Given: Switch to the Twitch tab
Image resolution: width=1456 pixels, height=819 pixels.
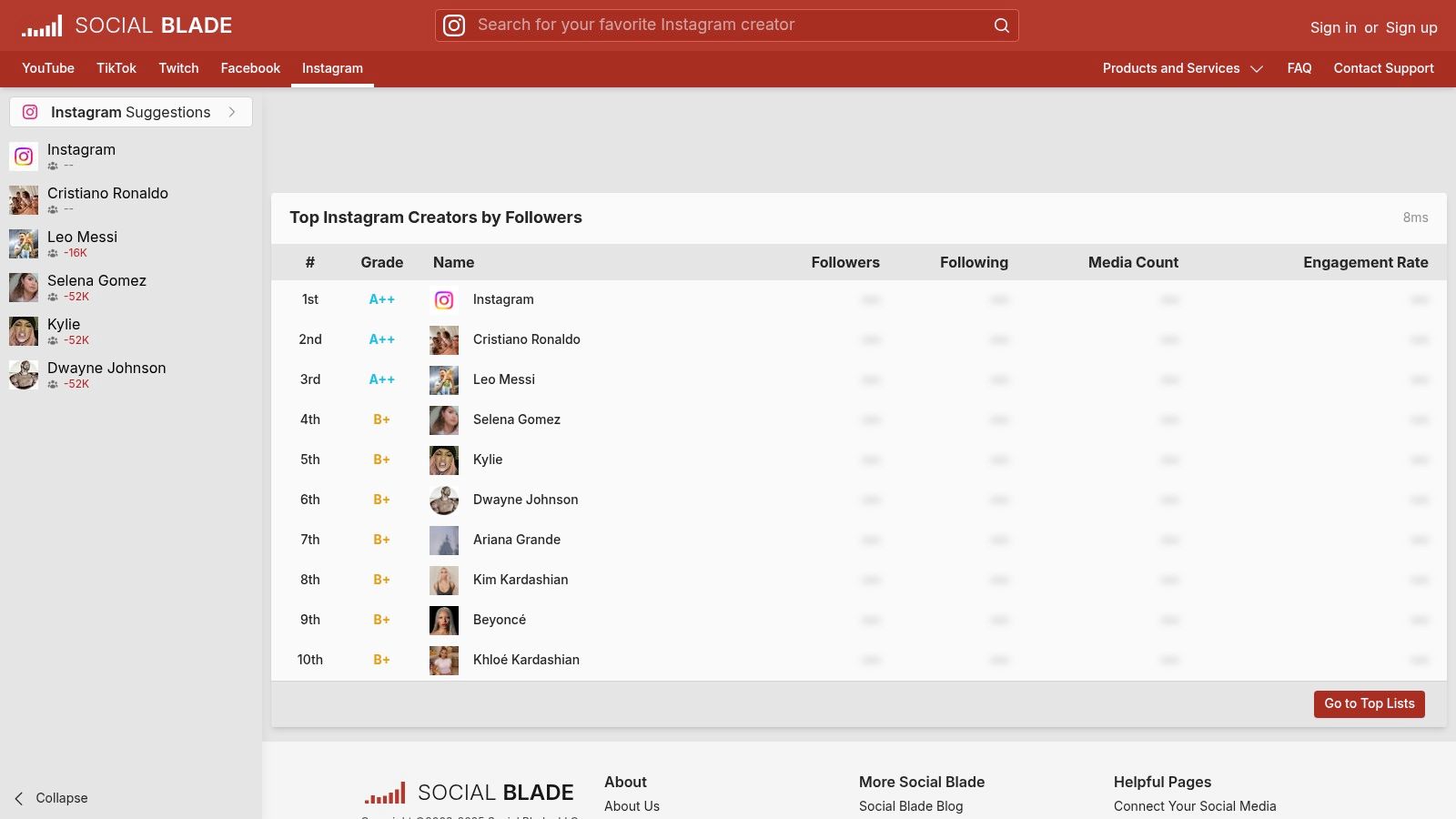Looking at the screenshot, I should click(x=178, y=68).
